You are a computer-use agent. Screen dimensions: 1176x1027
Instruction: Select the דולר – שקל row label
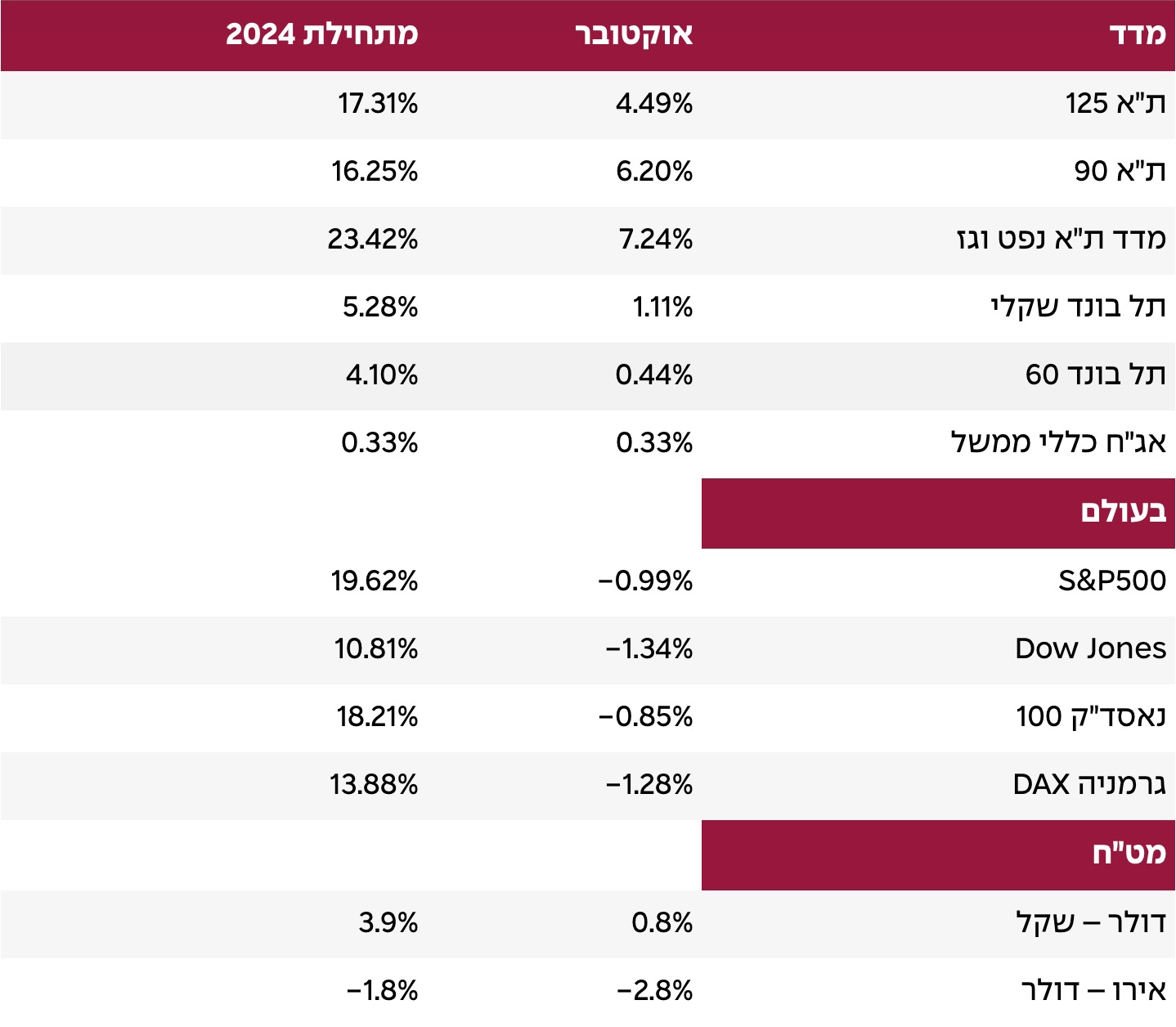[1090, 923]
